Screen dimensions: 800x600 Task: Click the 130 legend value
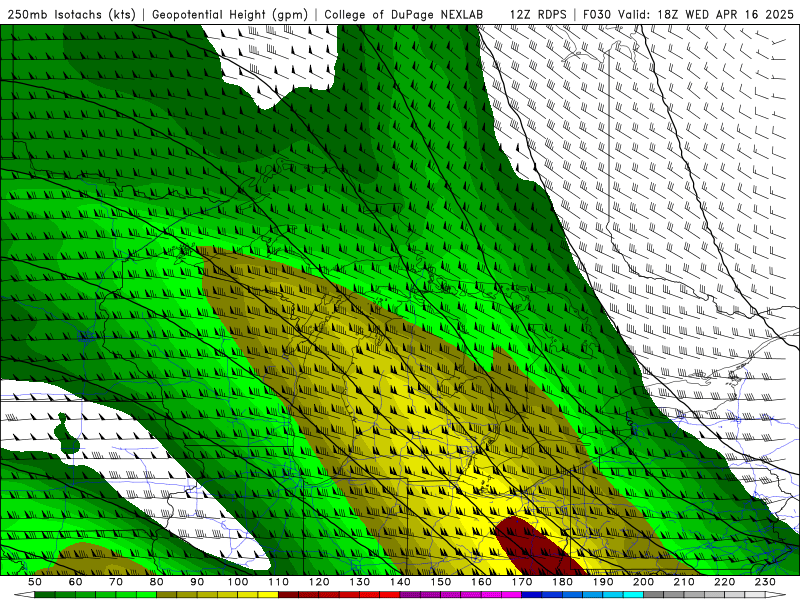pos(360,582)
